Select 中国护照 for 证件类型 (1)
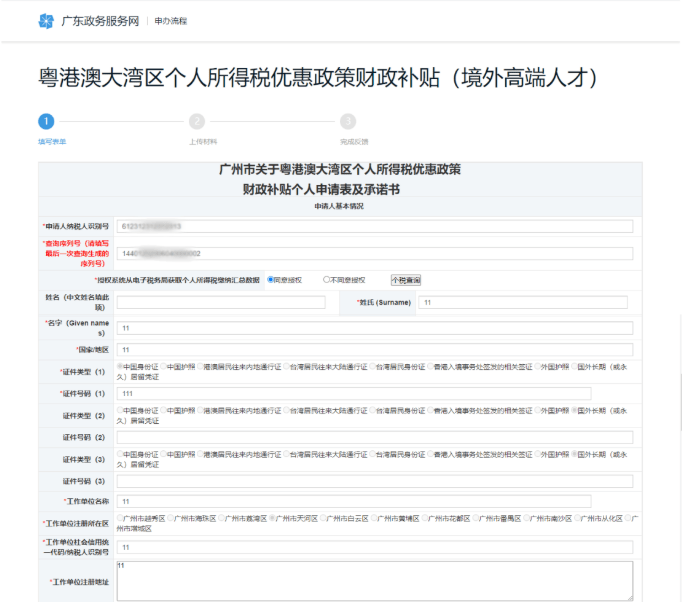 click(163, 366)
